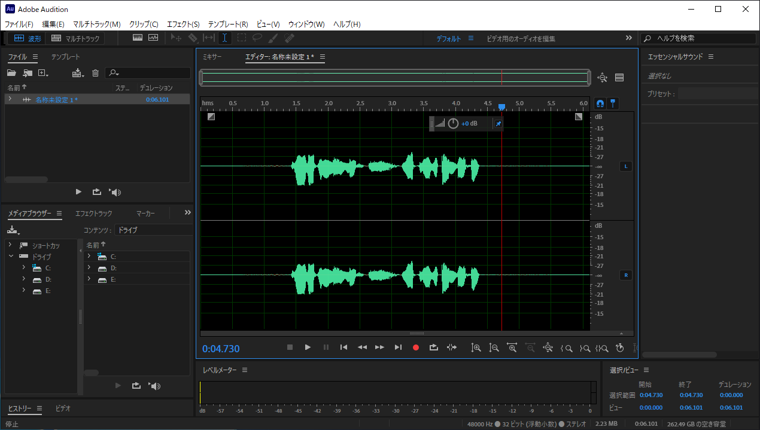Screen dimensions: 760x430
Task: Switch to the ビデオ tab
Action: 63,408
